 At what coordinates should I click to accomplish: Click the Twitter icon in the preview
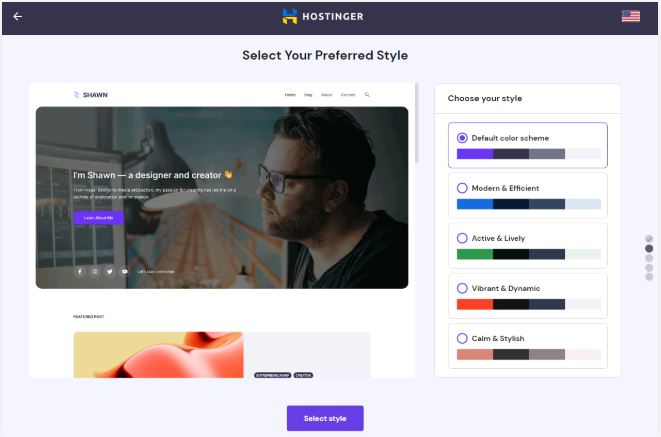click(110, 271)
